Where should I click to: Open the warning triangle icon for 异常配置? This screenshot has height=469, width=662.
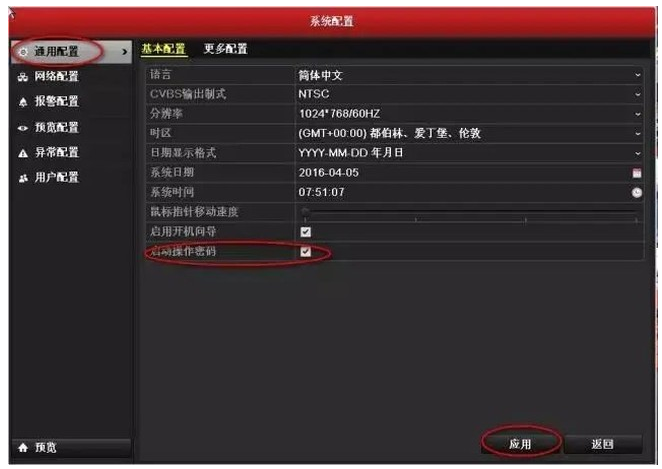click(x=23, y=153)
